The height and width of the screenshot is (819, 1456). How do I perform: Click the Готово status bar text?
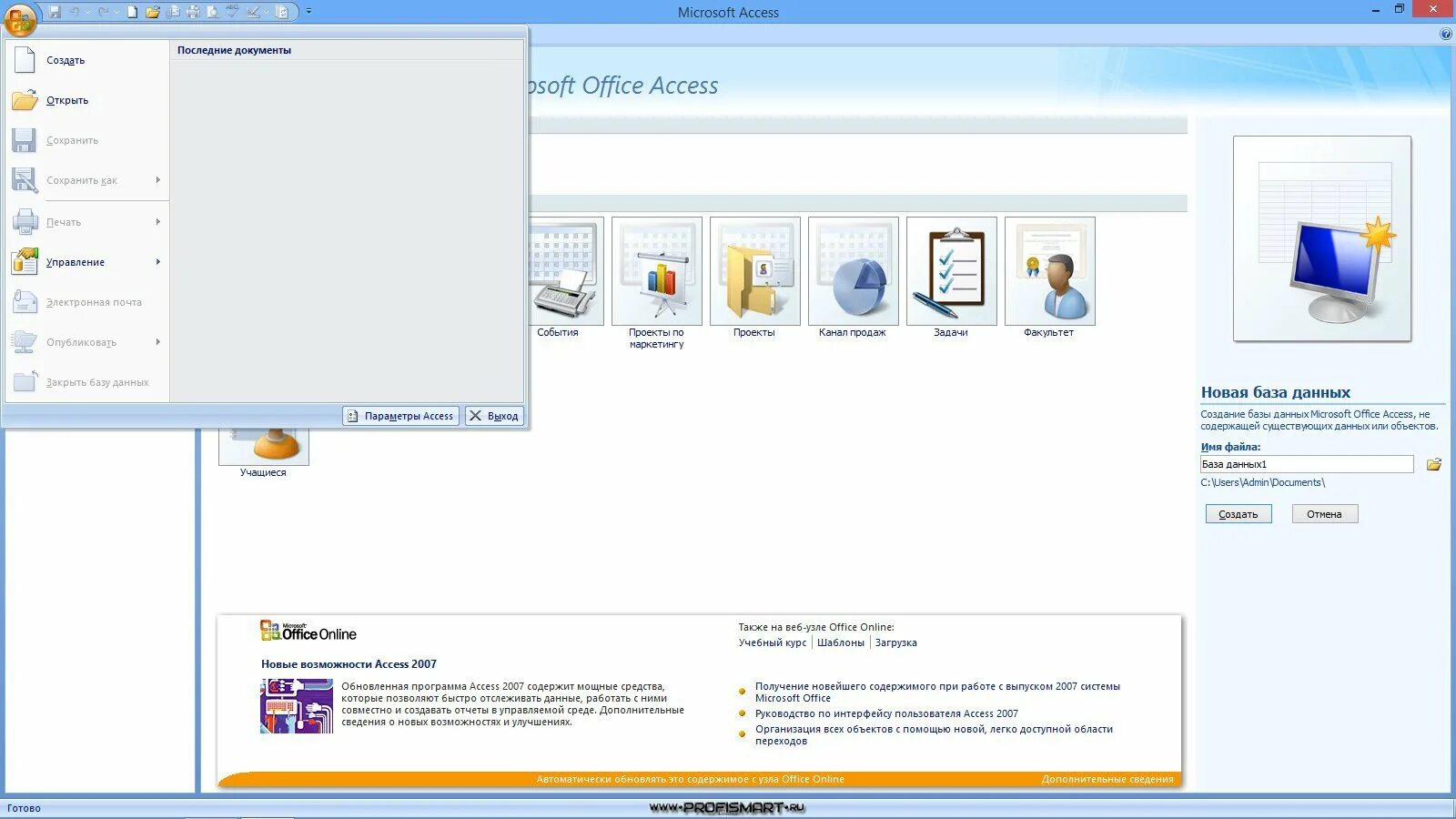(x=24, y=808)
